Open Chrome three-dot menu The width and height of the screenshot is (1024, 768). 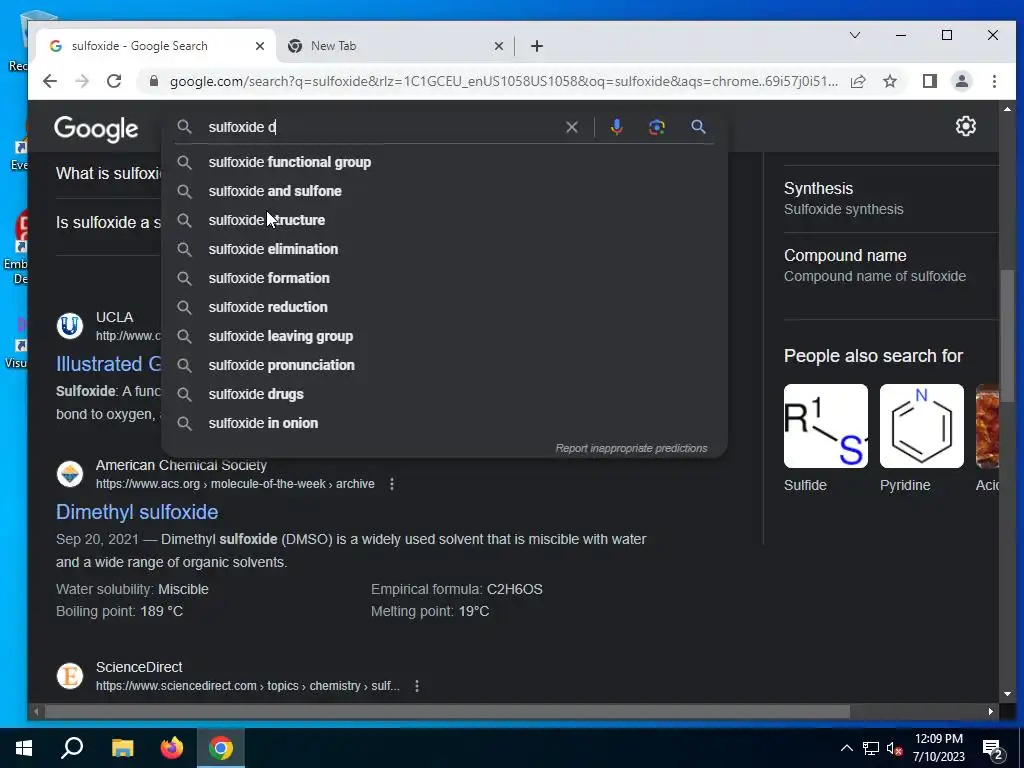tap(994, 81)
